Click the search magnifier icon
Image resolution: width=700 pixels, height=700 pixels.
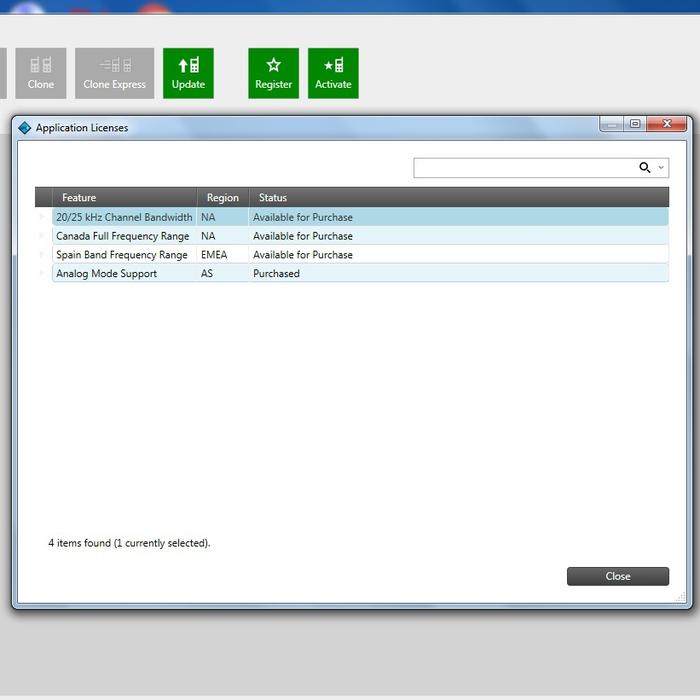pos(645,168)
